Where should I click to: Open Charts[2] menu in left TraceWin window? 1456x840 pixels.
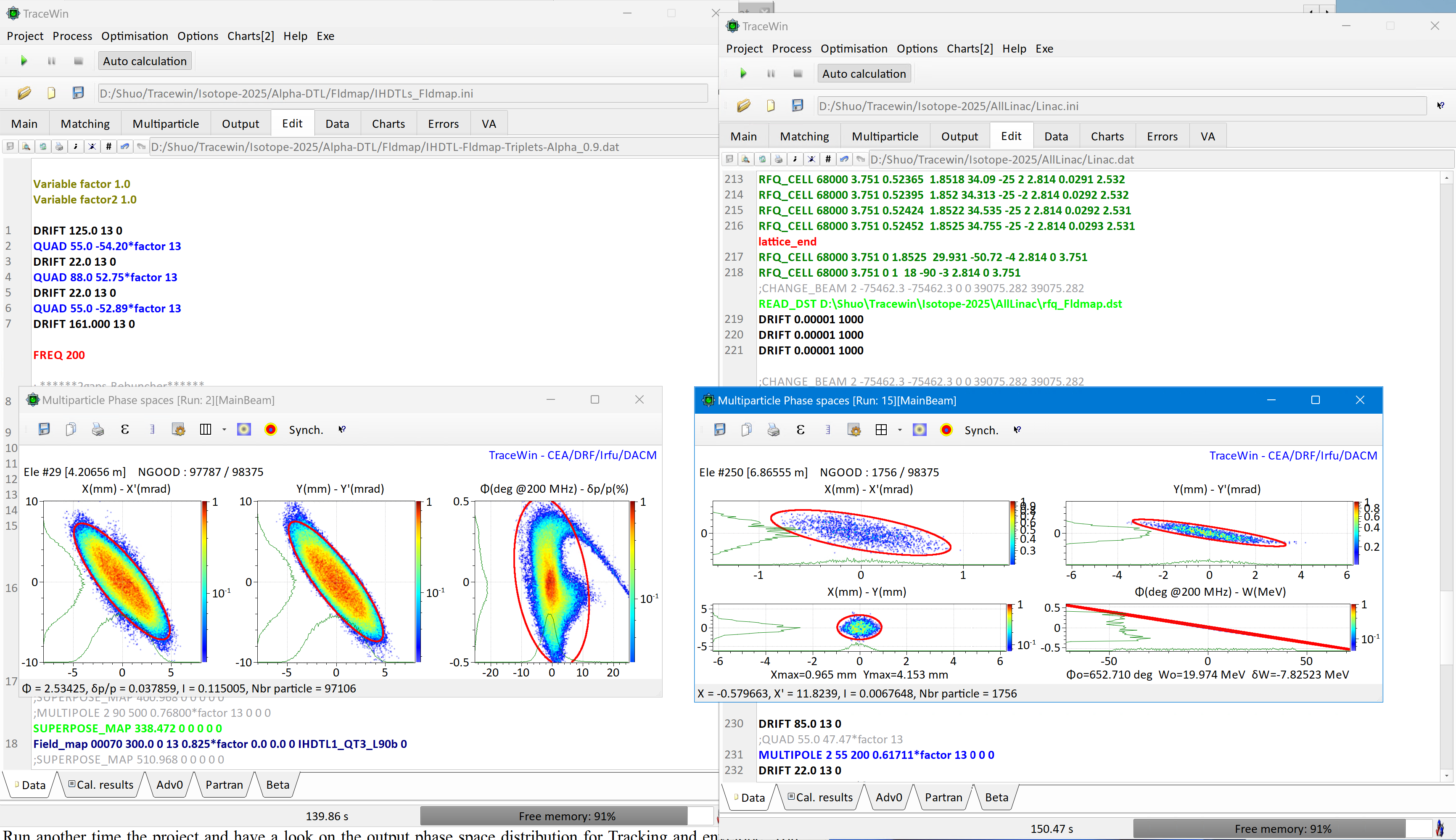pos(250,36)
